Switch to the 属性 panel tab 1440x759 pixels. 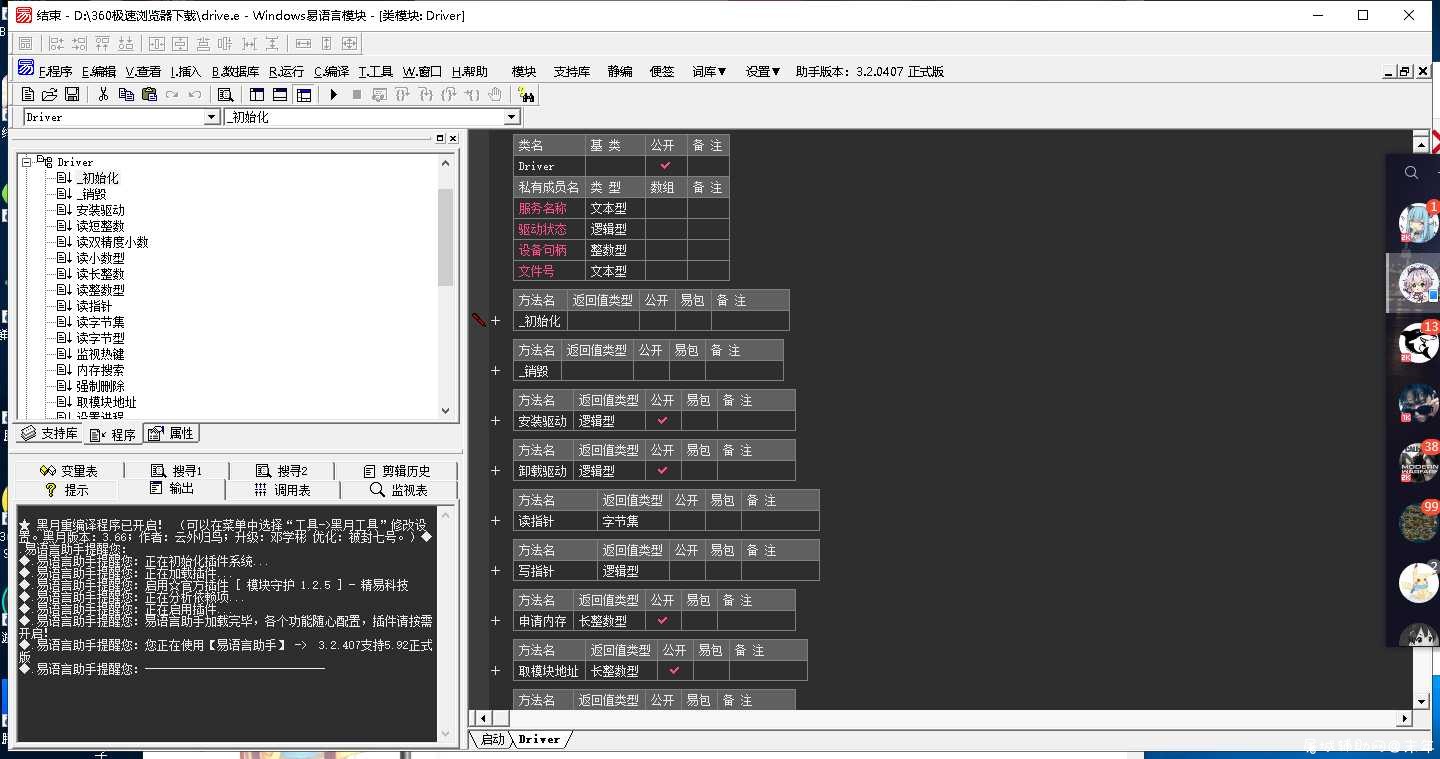click(172, 434)
